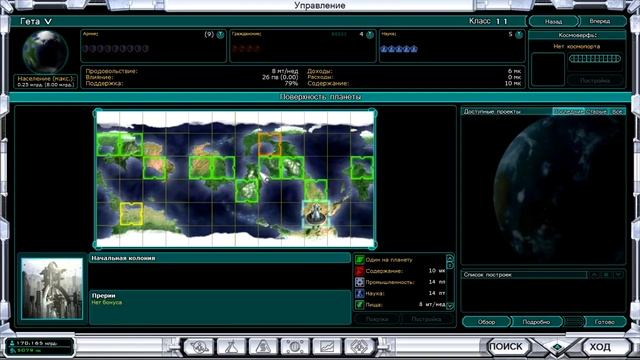Click the Подробно button
640x360 pixels.
pos(536,322)
